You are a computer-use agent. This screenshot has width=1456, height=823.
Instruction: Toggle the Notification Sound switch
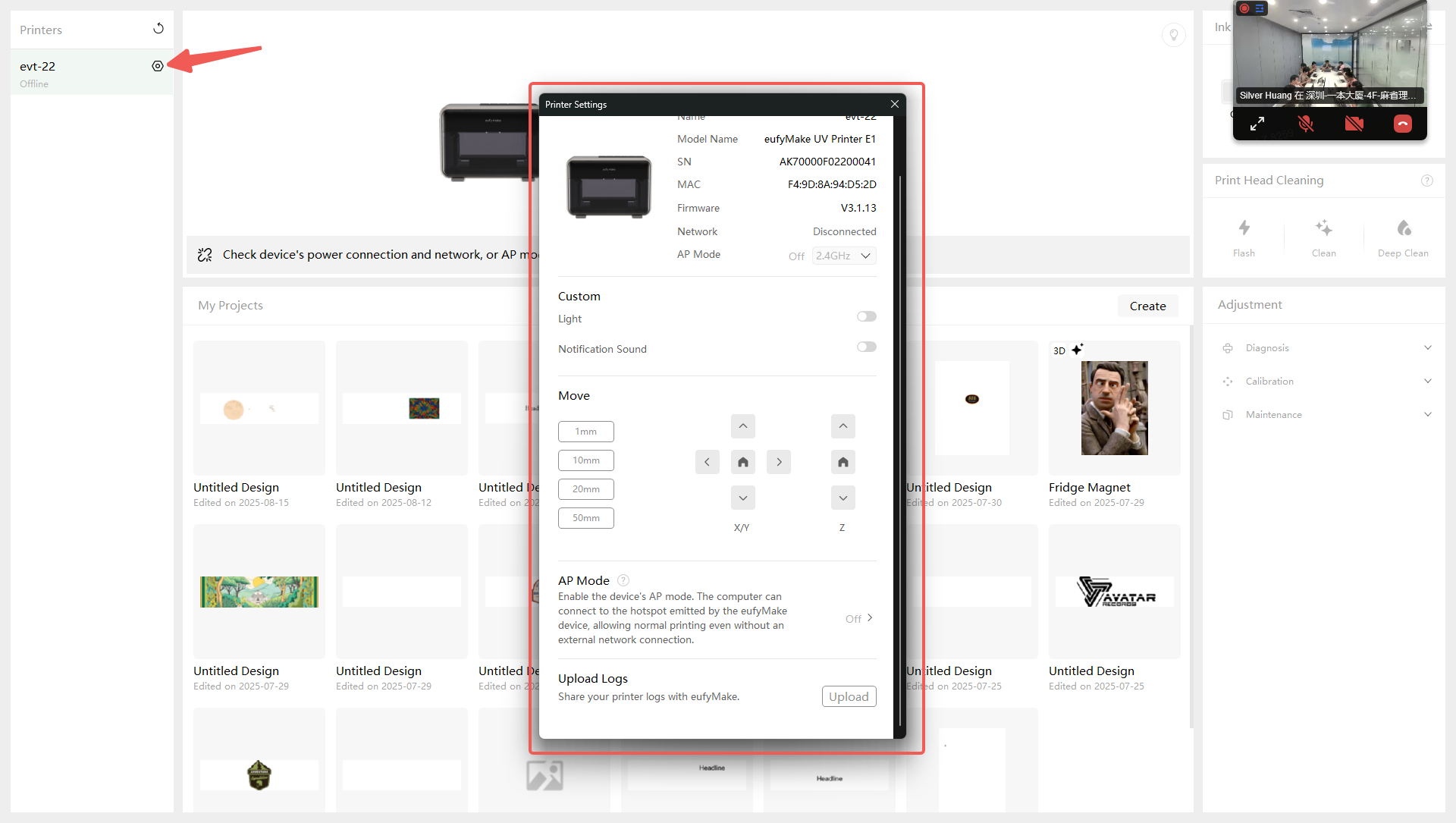(867, 347)
